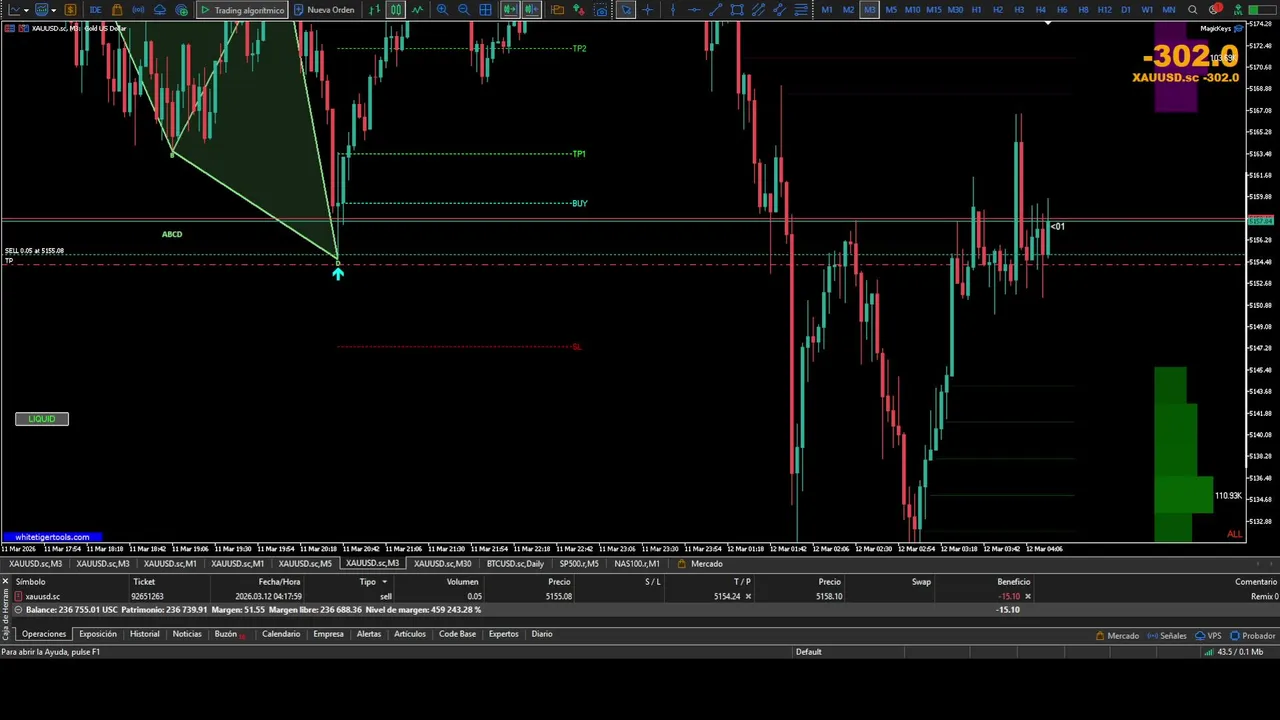Click the Nueva Orden button
Image resolution: width=1280 pixels, height=720 pixels.
click(x=324, y=10)
